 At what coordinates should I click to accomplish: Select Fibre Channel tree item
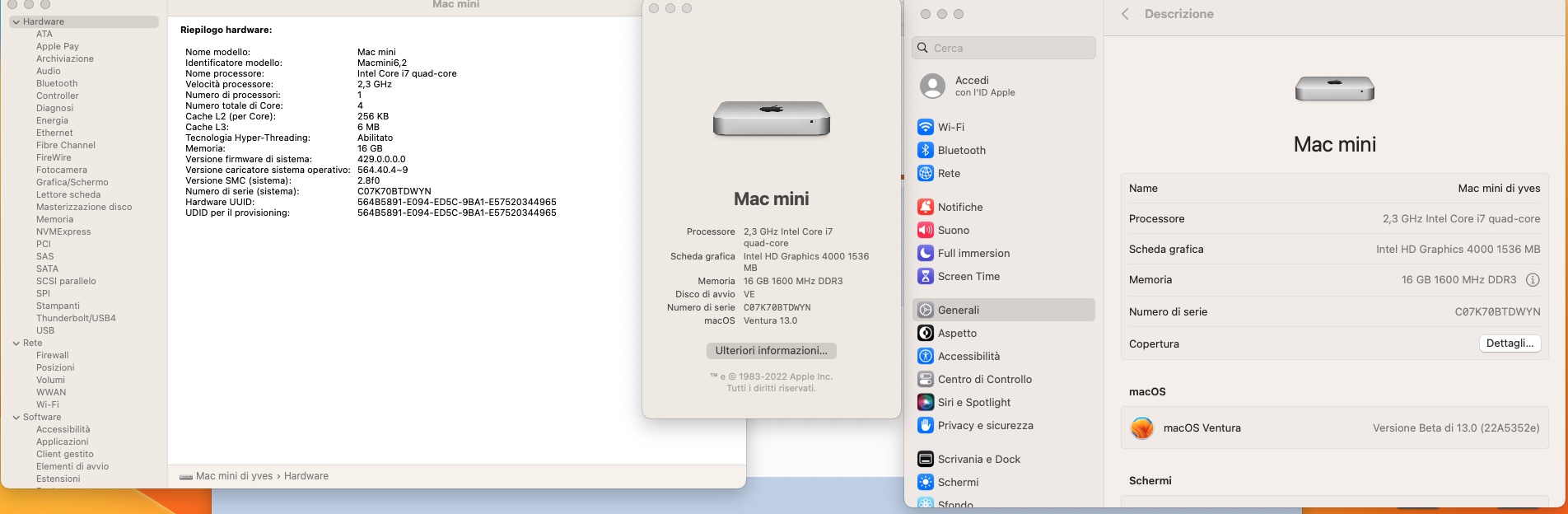pyautogui.click(x=66, y=145)
